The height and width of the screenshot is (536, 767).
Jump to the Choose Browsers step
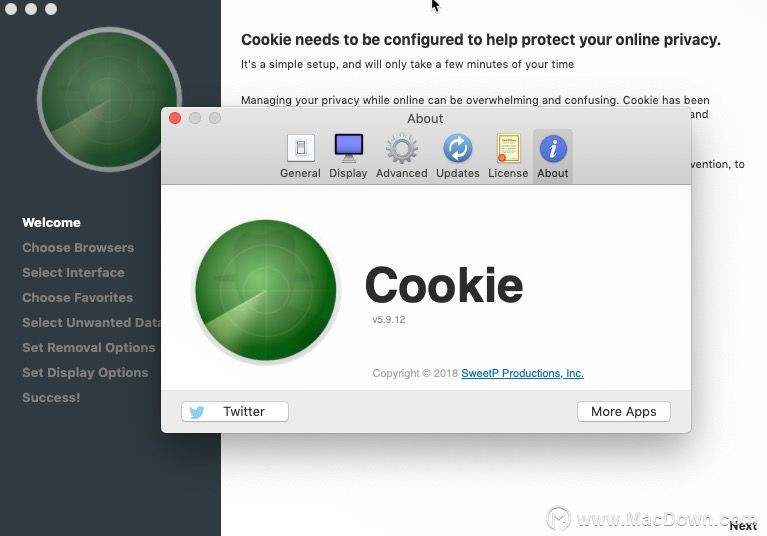(78, 247)
